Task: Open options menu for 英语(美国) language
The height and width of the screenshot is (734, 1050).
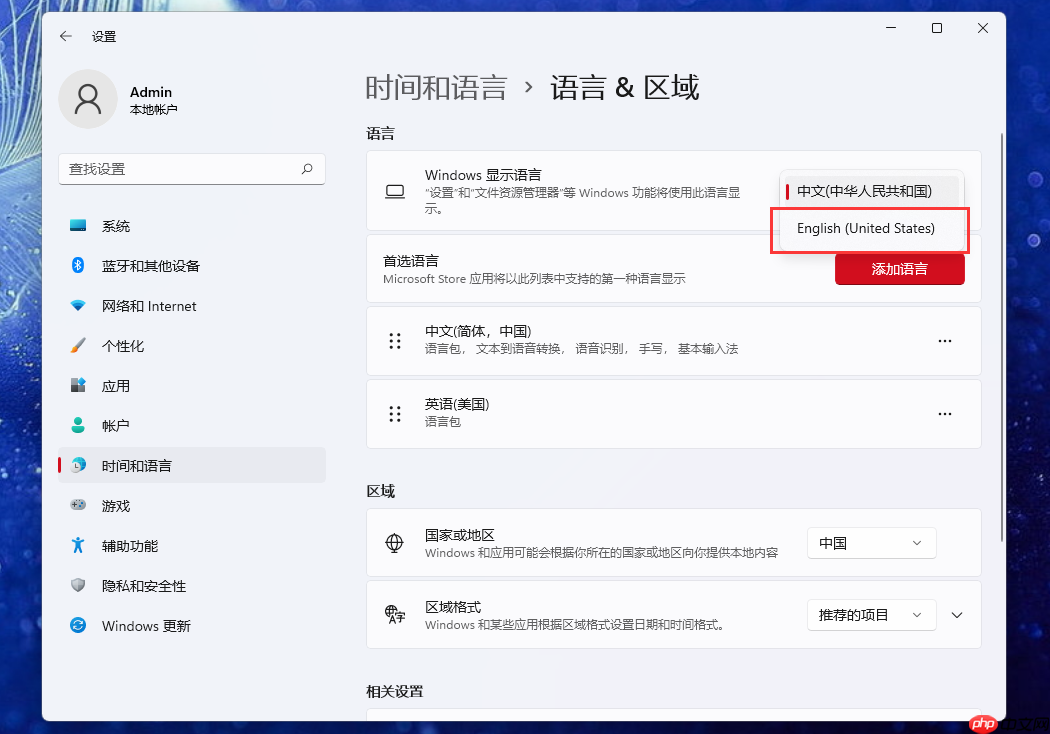Action: [944, 413]
